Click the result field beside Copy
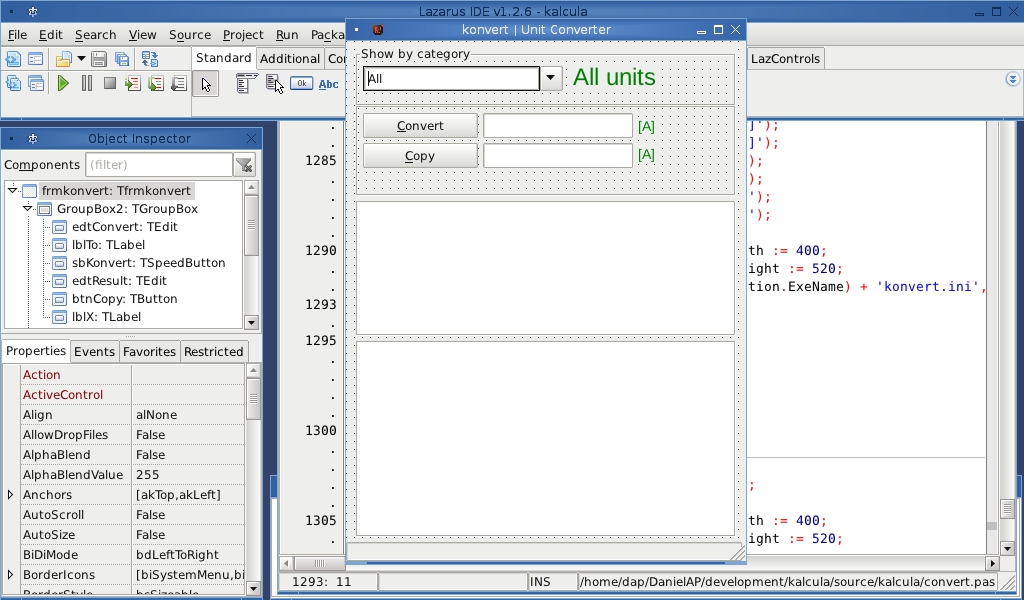 pyautogui.click(x=558, y=156)
